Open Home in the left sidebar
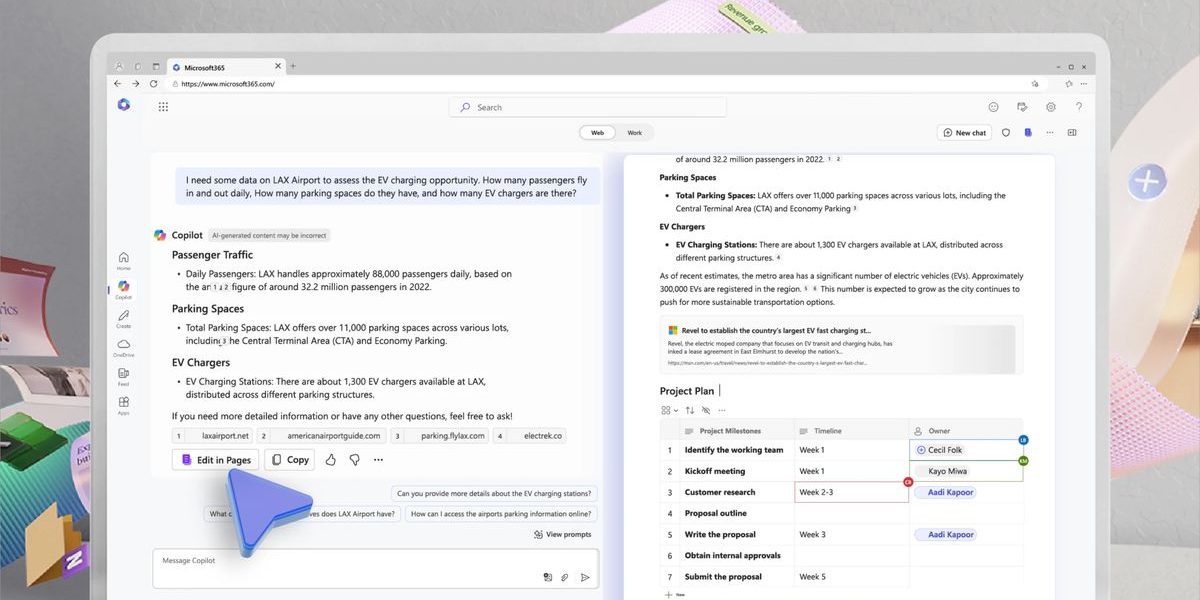This screenshot has height=600, width=1200. pyautogui.click(x=123, y=260)
